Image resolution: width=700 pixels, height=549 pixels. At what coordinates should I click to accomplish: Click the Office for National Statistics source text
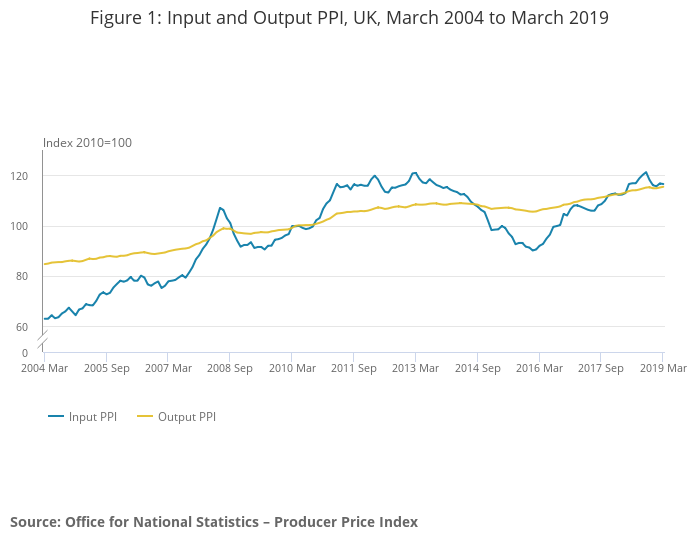tap(214, 522)
